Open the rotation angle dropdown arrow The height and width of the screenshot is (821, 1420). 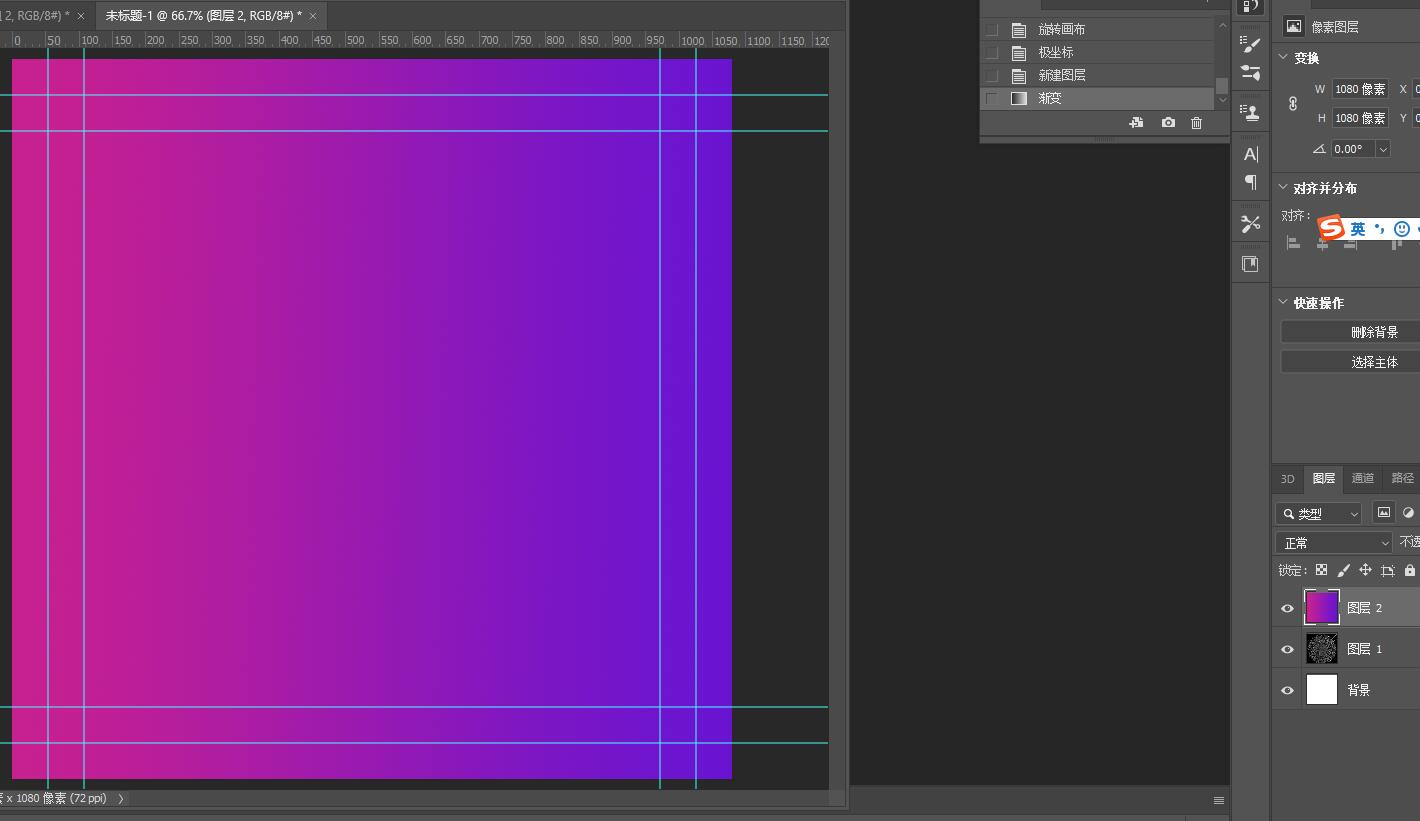point(1383,149)
